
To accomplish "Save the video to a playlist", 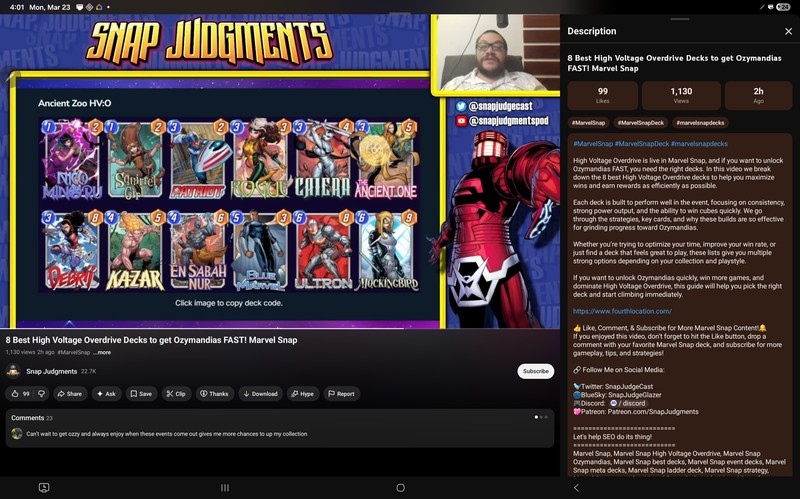I will pyautogui.click(x=141, y=393).
